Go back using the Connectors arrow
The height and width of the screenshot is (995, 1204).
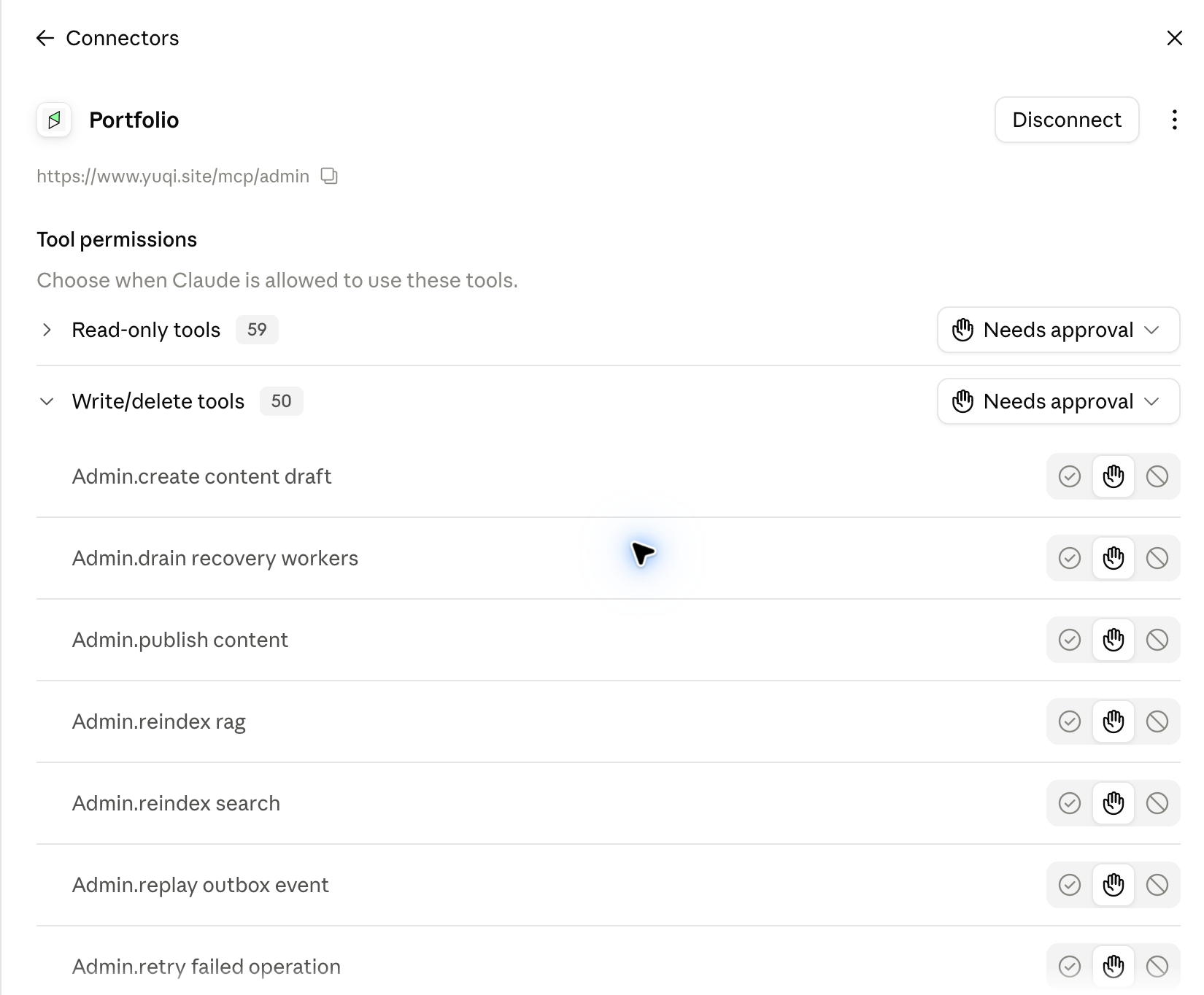pos(45,38)
